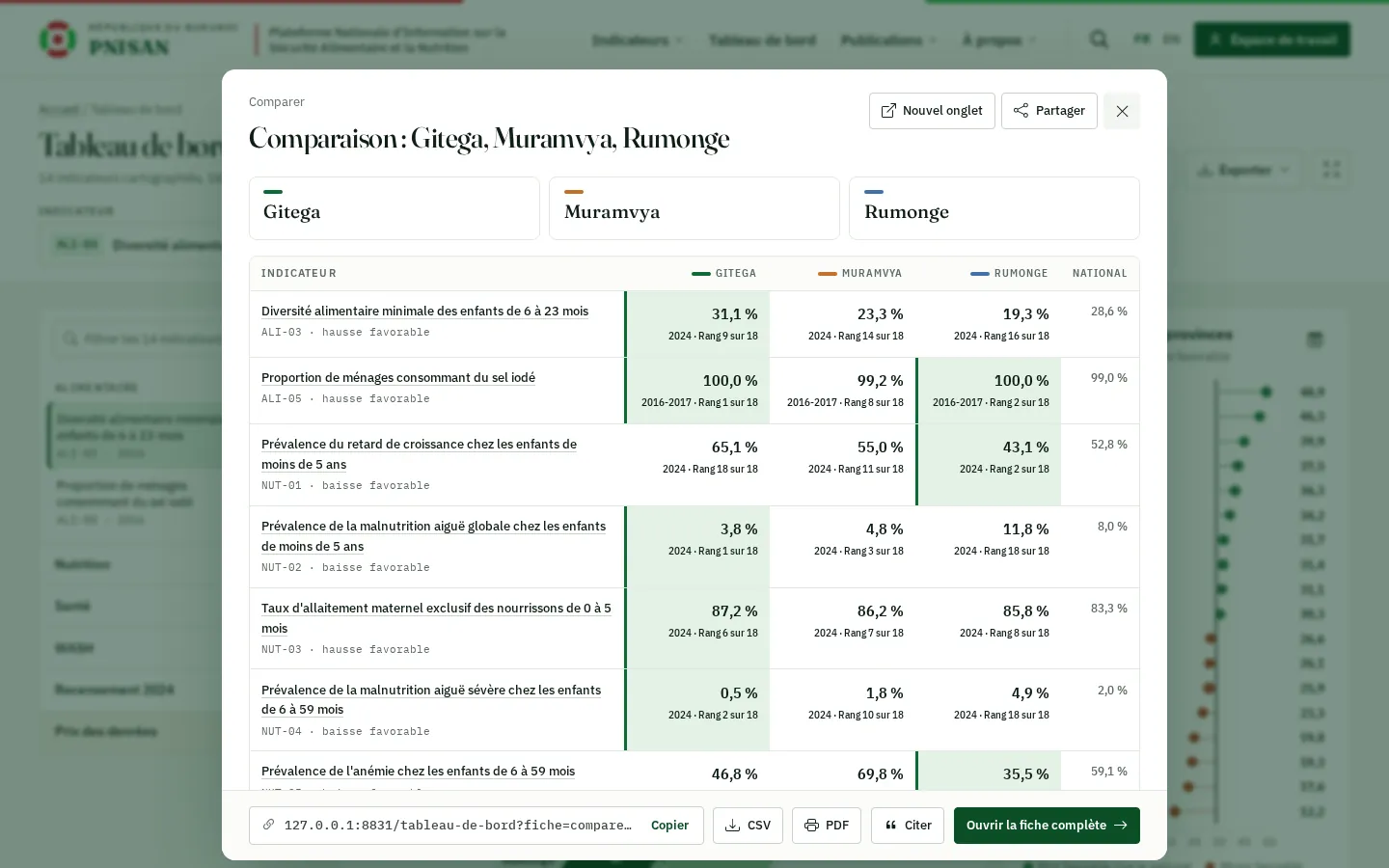Open the Publications menu in the header
The image size is (1389, 868).
tap(888, 40)
